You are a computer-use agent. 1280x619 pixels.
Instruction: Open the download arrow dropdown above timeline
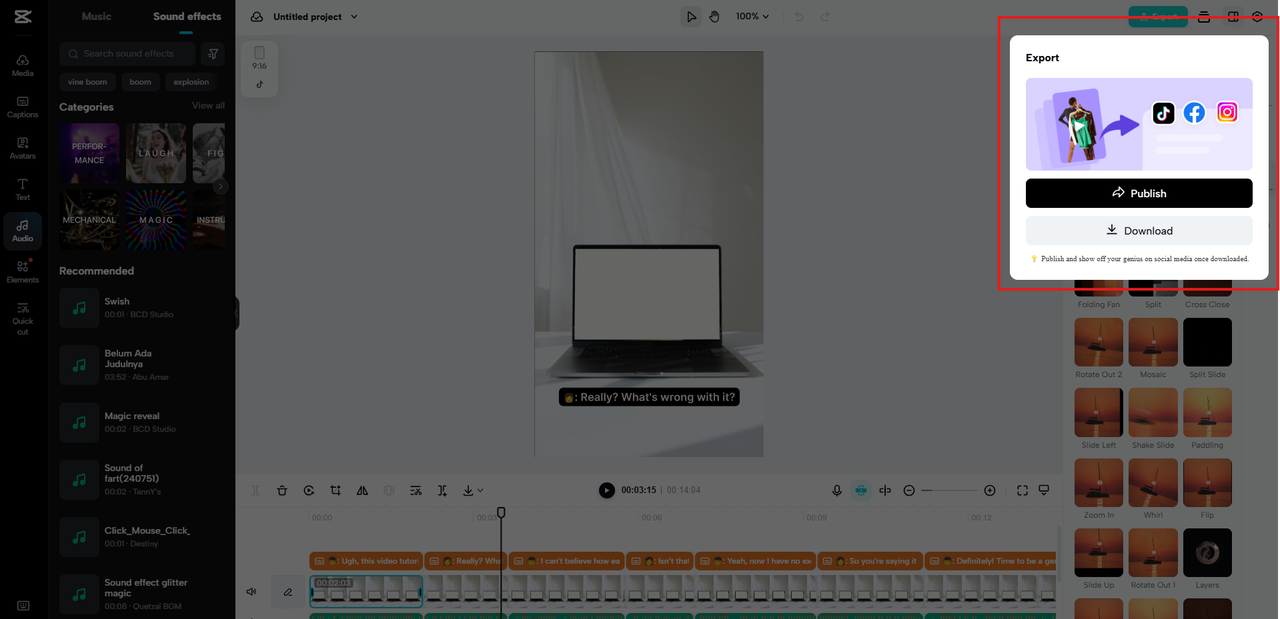pyautogui.click(x=473, y=491)
